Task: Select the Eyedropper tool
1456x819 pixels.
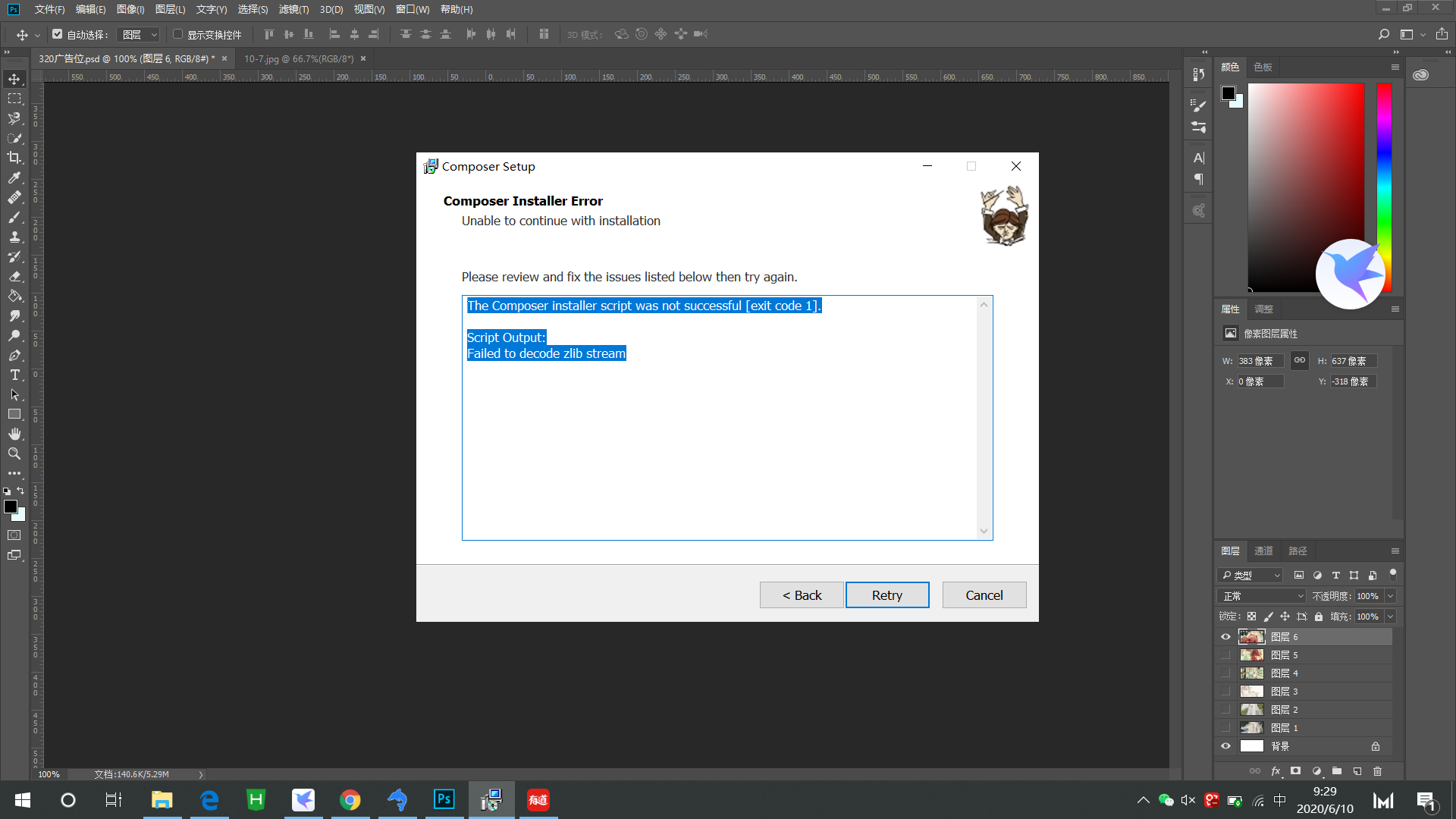Action: pos(14,177)
